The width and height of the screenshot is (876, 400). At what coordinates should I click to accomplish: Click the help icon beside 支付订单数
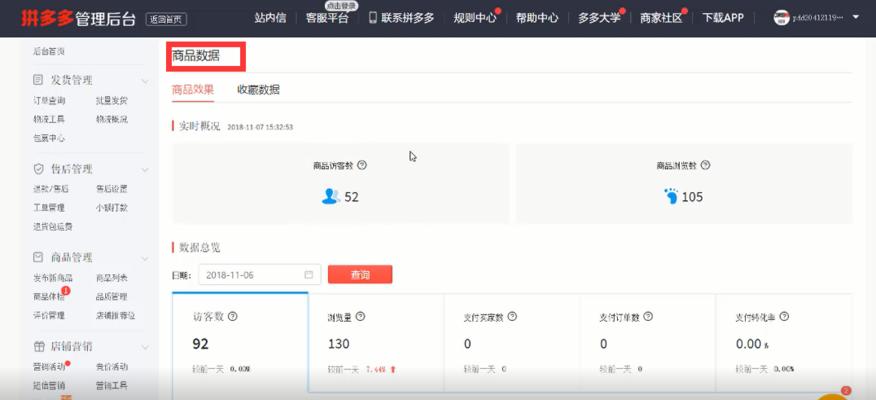tap(648, 316)
